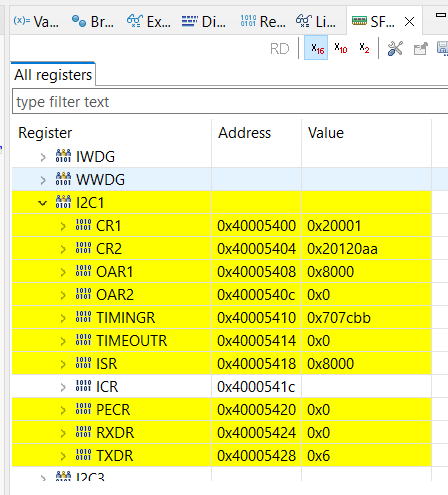Click the CR2 register icon
Viewport: 448px width, 495px height.
click(x=83, y=248)
